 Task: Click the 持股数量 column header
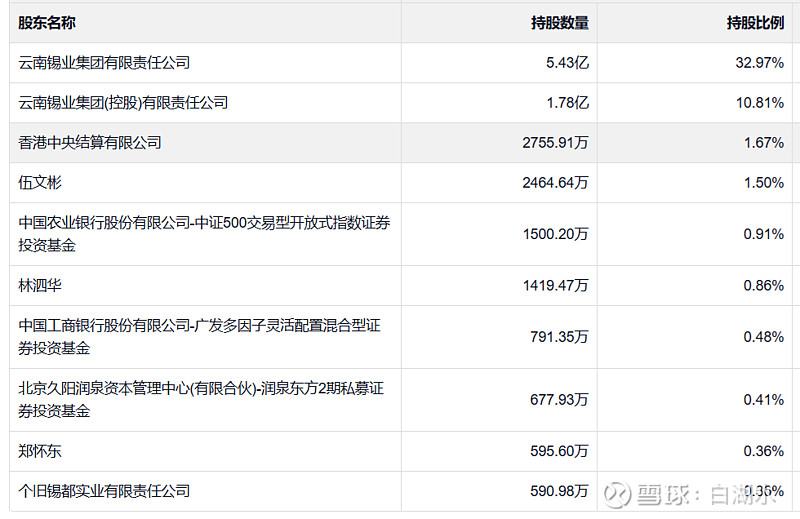560,23
